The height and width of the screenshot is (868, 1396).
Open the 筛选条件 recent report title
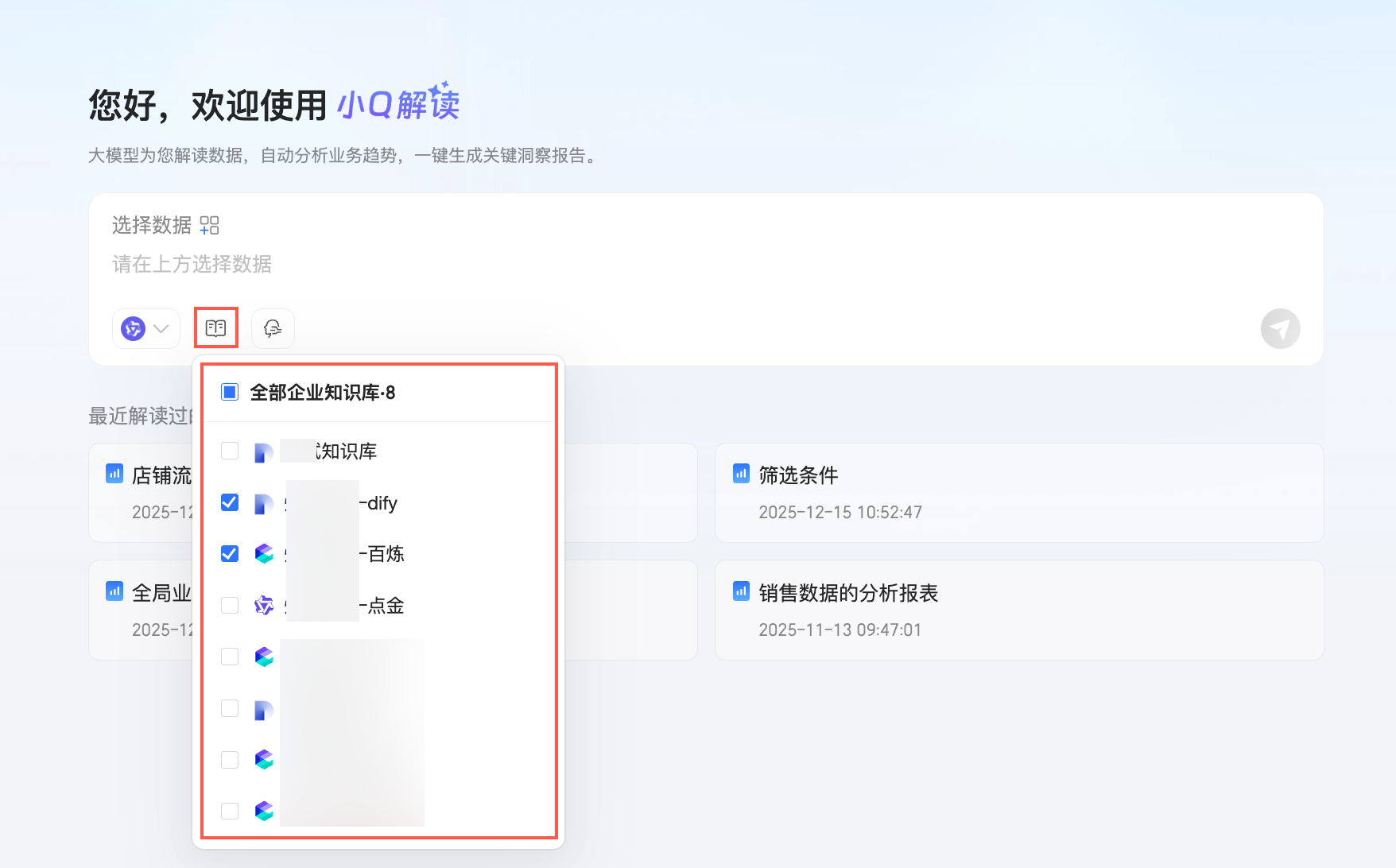click(x=798, y=475)
